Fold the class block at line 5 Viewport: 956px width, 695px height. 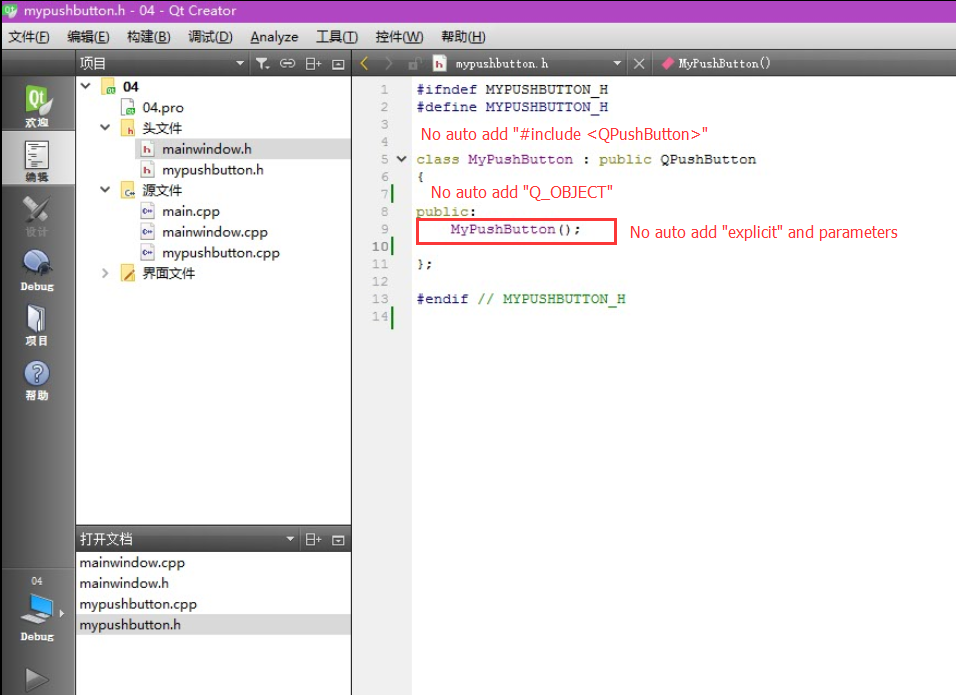pyautogui.click(x=402, y=159)
